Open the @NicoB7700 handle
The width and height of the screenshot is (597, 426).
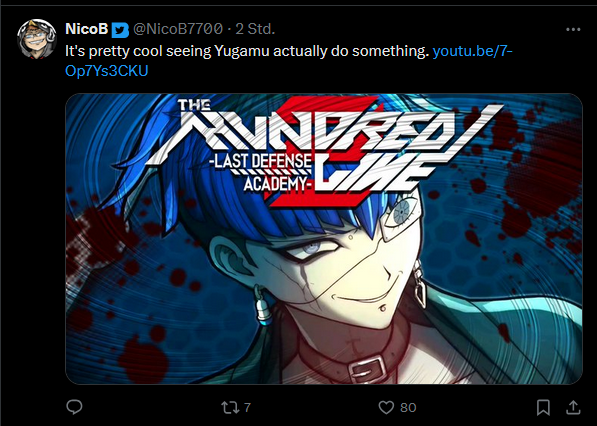pyautogui.click(x=178, y=29)
